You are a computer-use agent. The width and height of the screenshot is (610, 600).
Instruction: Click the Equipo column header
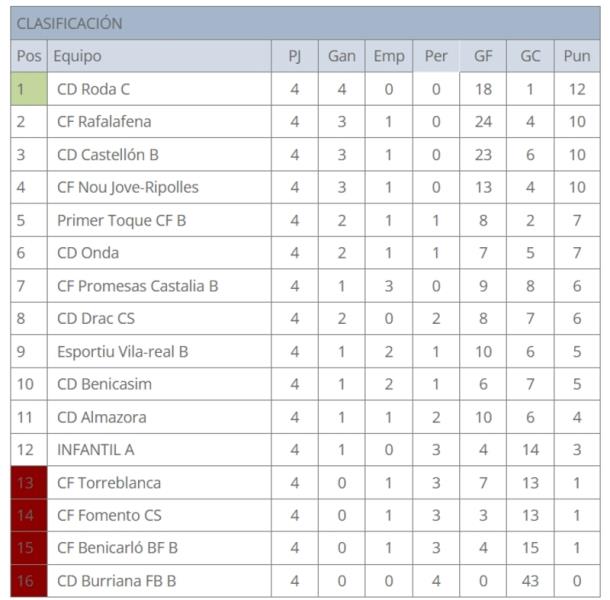(x=77, y=56)
